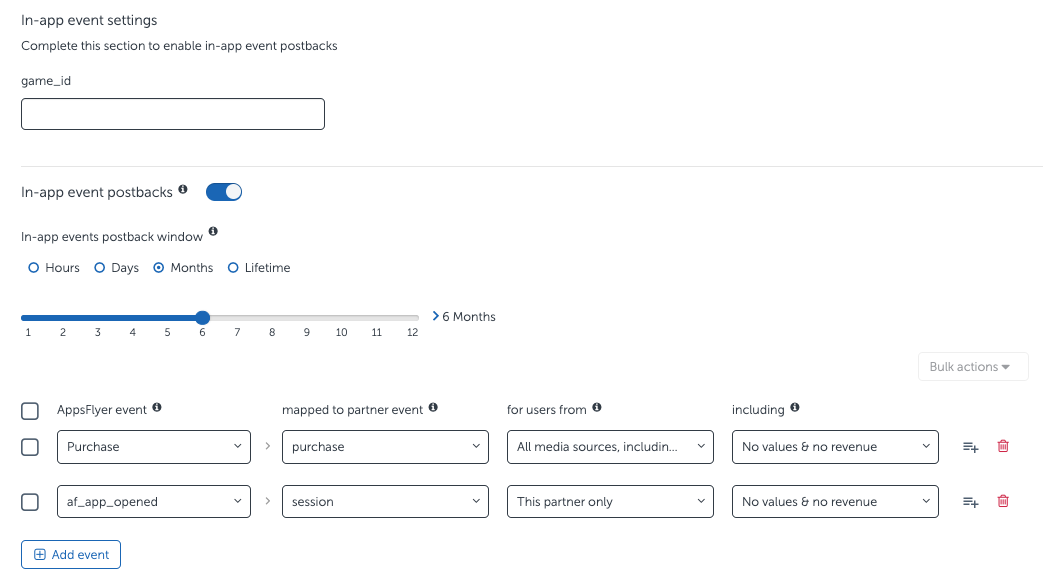Screen dimensions: 1043x586
Task: Toggle the In-app event postbacks switch
Action: (x=224, y=192)
